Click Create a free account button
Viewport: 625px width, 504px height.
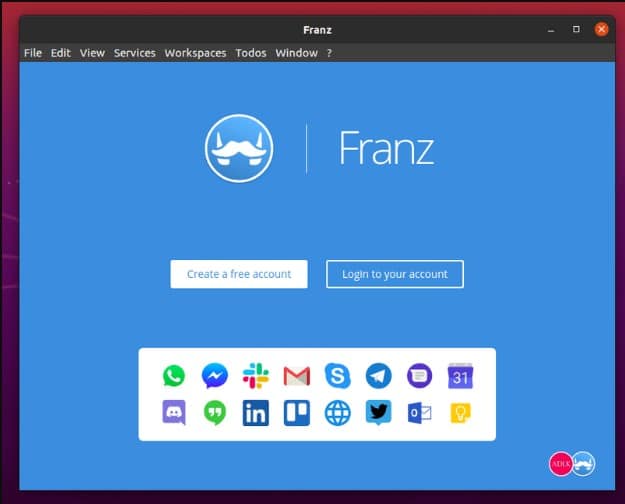click(239, 274)
